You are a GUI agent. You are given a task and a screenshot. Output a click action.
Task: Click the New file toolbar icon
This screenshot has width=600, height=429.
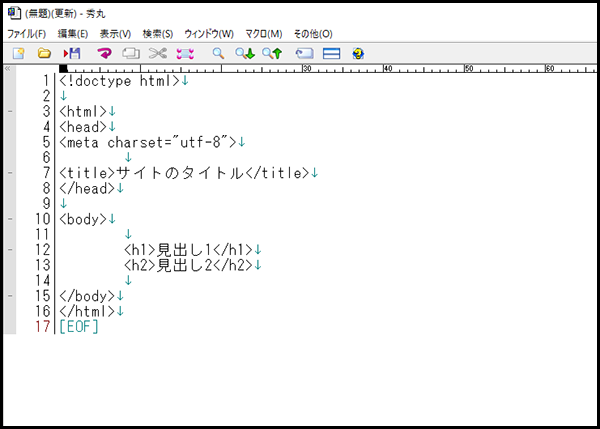[x=18, y=53]
